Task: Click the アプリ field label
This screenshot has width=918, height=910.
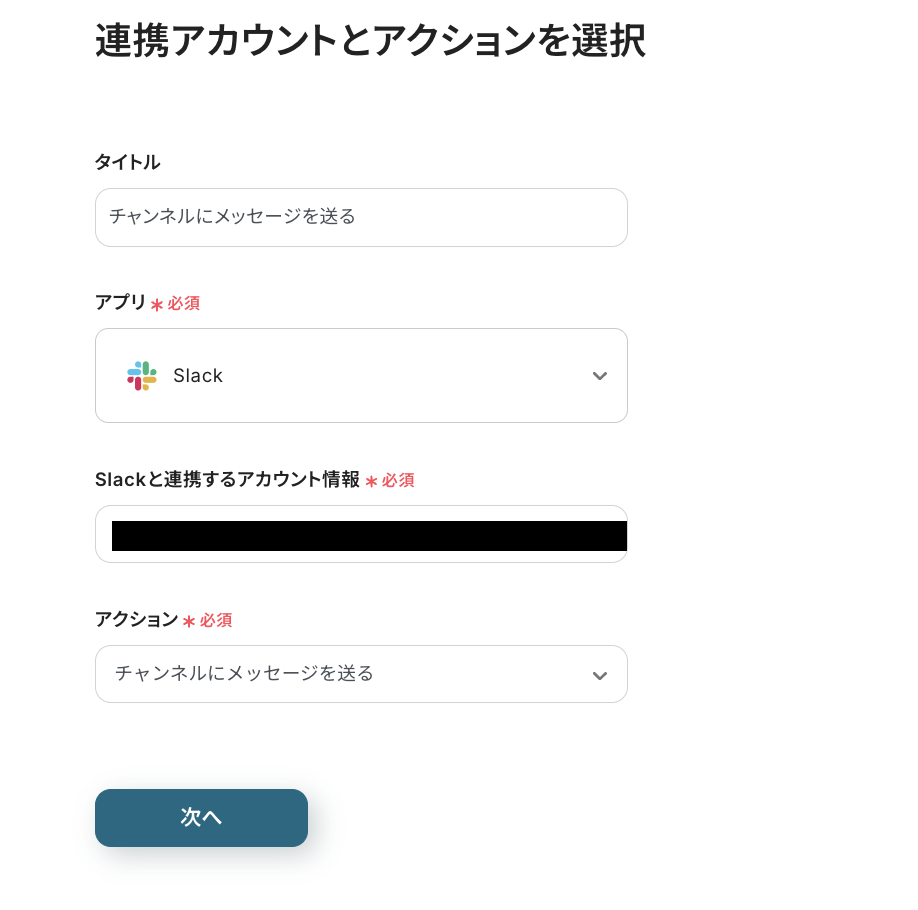Action: tap(121, 303)
